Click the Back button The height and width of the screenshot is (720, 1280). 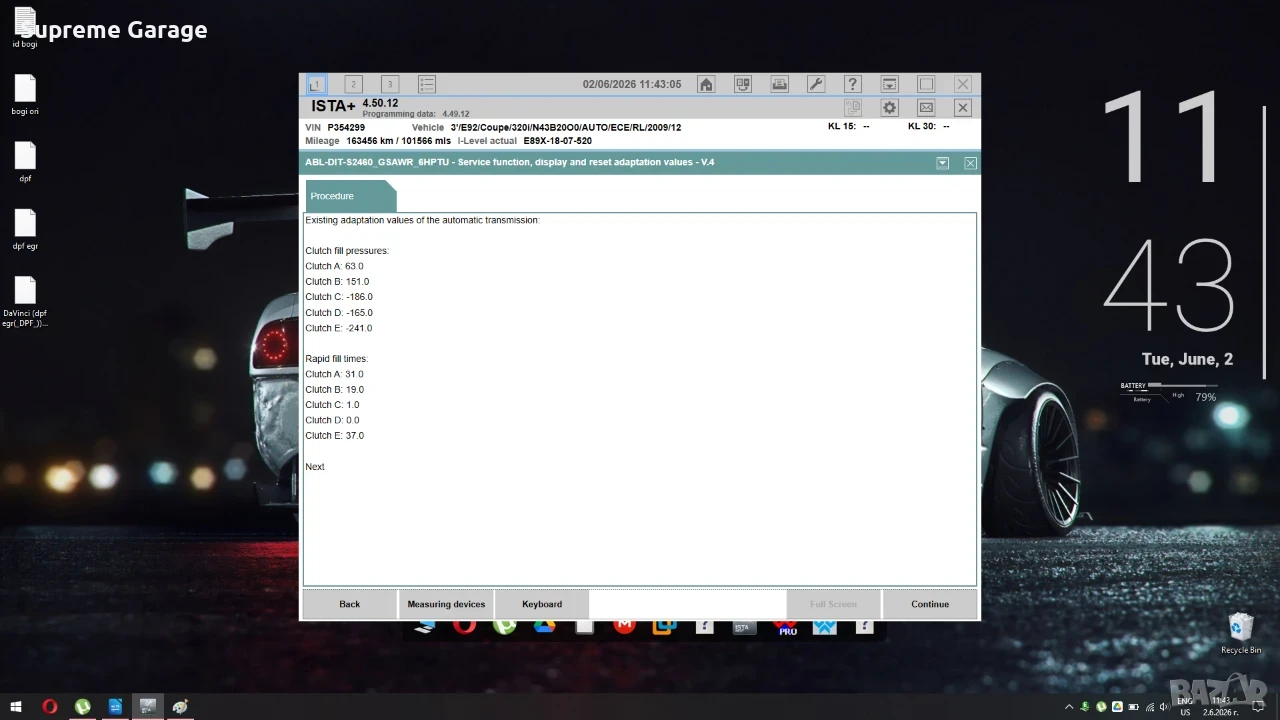349,604
